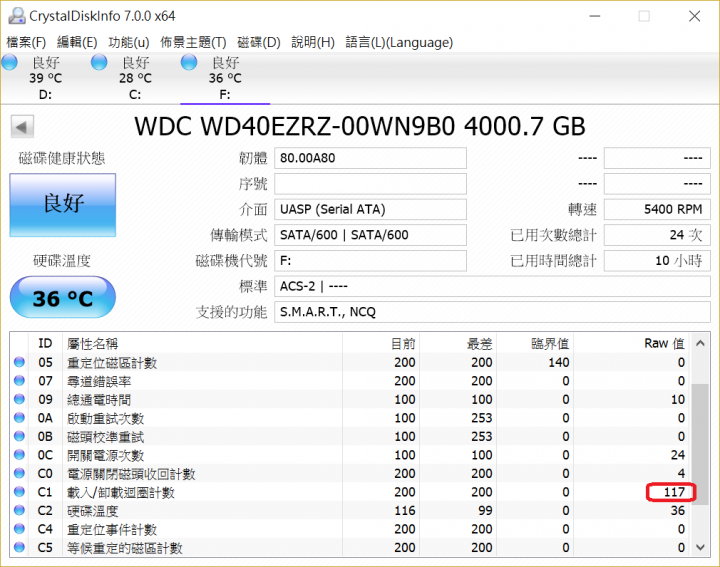Click the drive letter field F:
This screenshot has width=720, height=567.
[x=371, y=261]
